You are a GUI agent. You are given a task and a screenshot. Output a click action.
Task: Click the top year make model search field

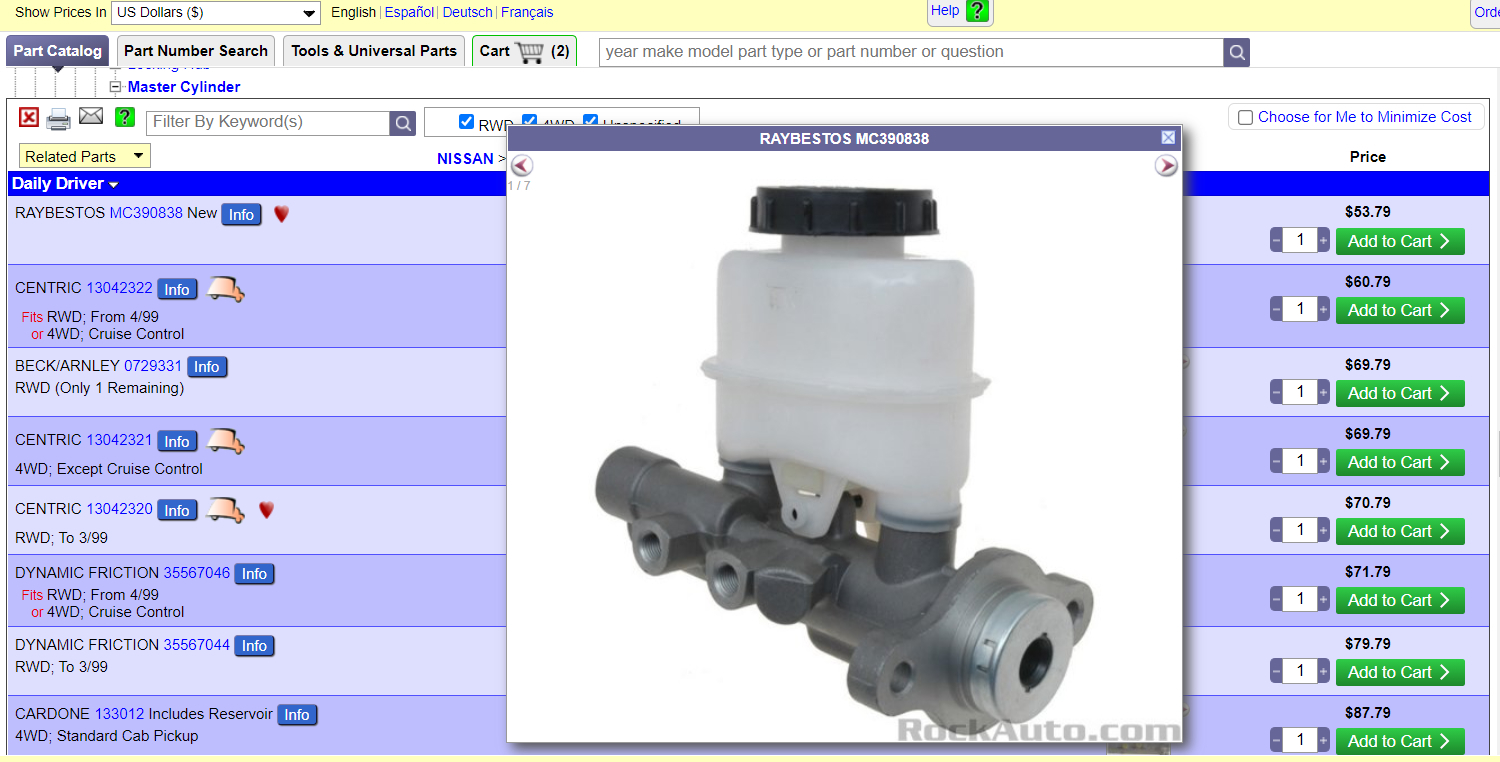[x=911, y=53]
